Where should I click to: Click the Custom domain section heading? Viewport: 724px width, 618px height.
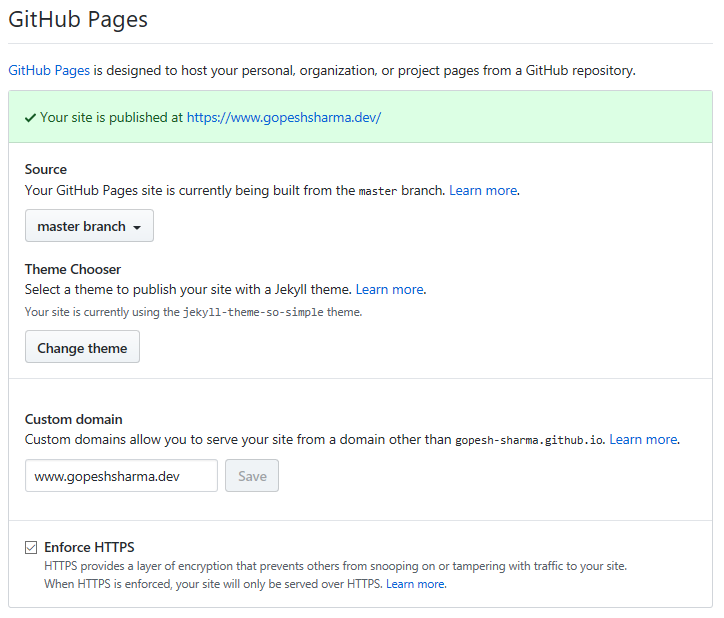74,419
